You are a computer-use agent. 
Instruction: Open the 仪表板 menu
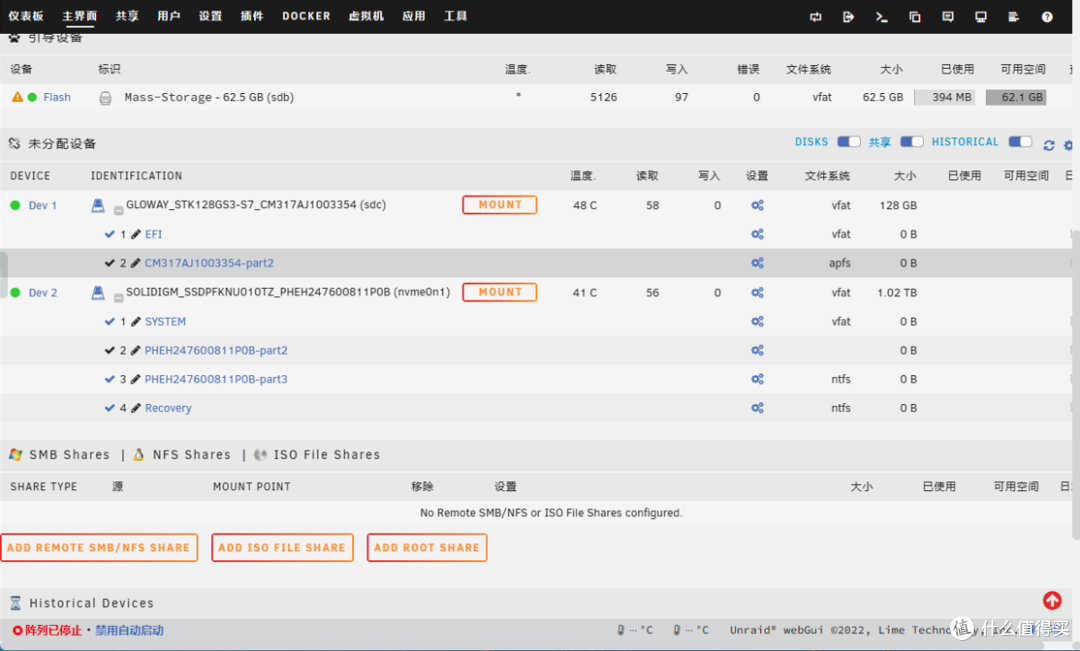[25, 16]
